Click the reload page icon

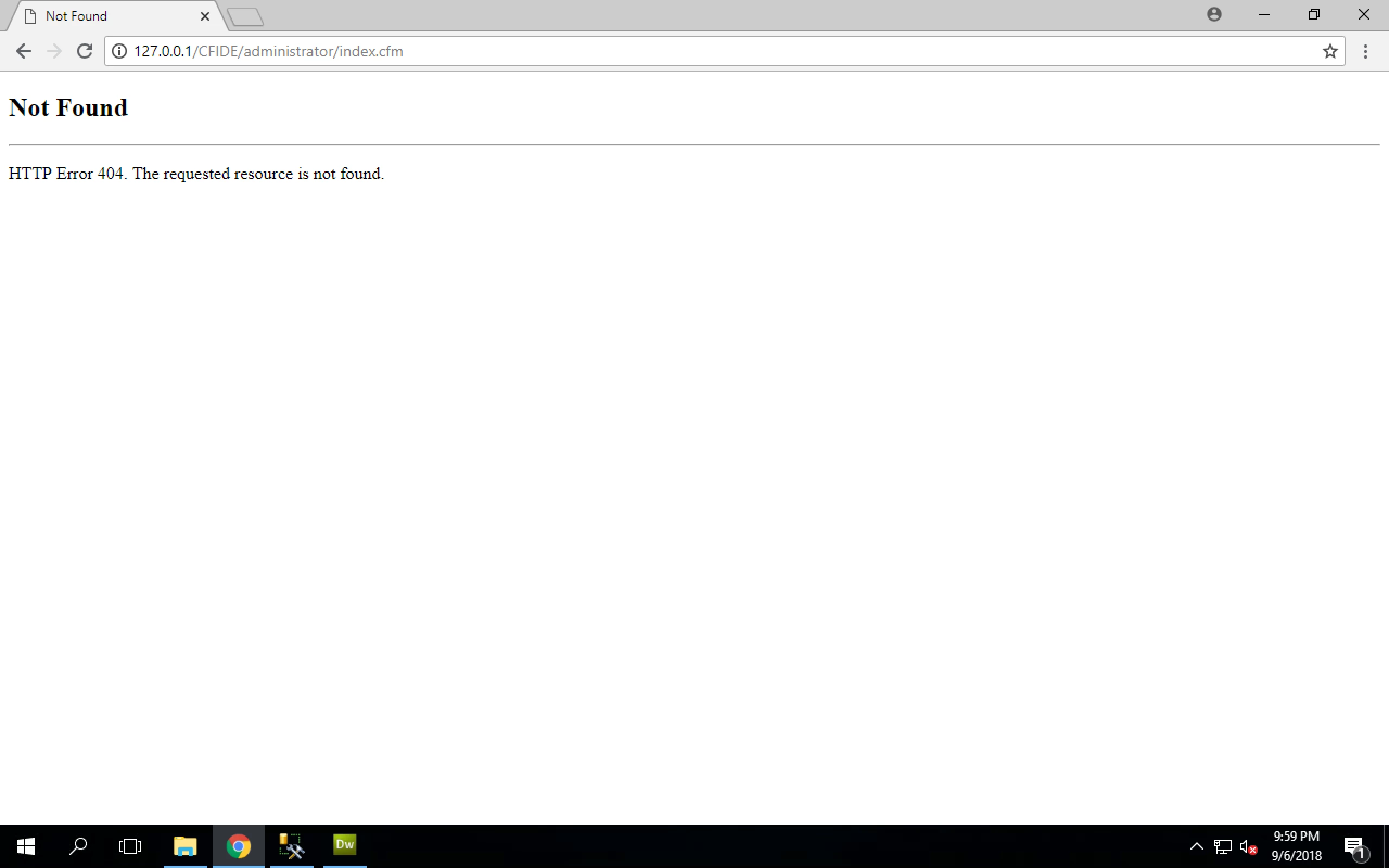click(85, 51)
